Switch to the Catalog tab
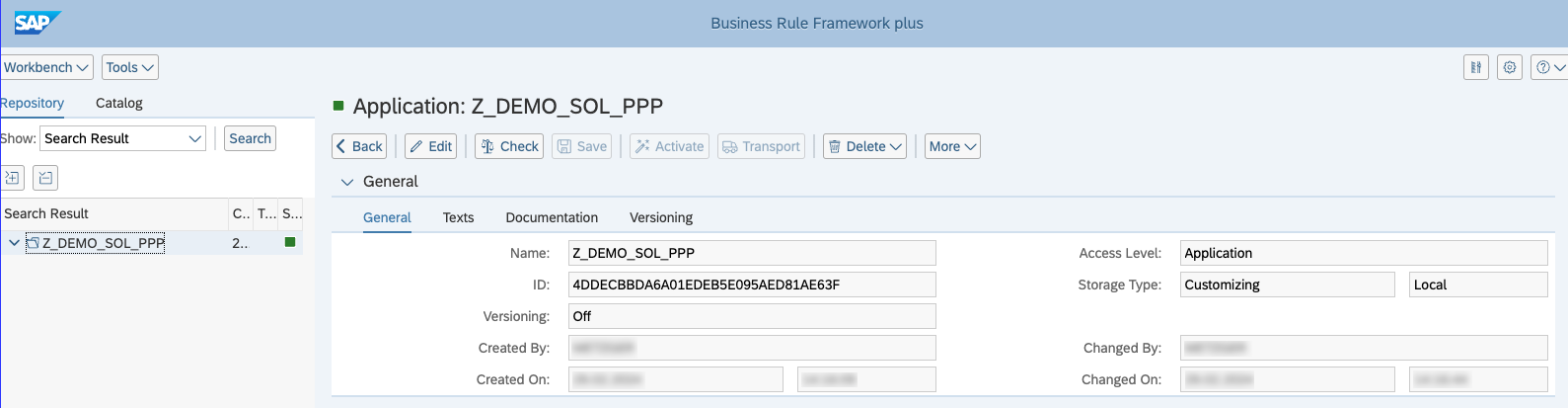1568x408 pixels. click(119, 103)
